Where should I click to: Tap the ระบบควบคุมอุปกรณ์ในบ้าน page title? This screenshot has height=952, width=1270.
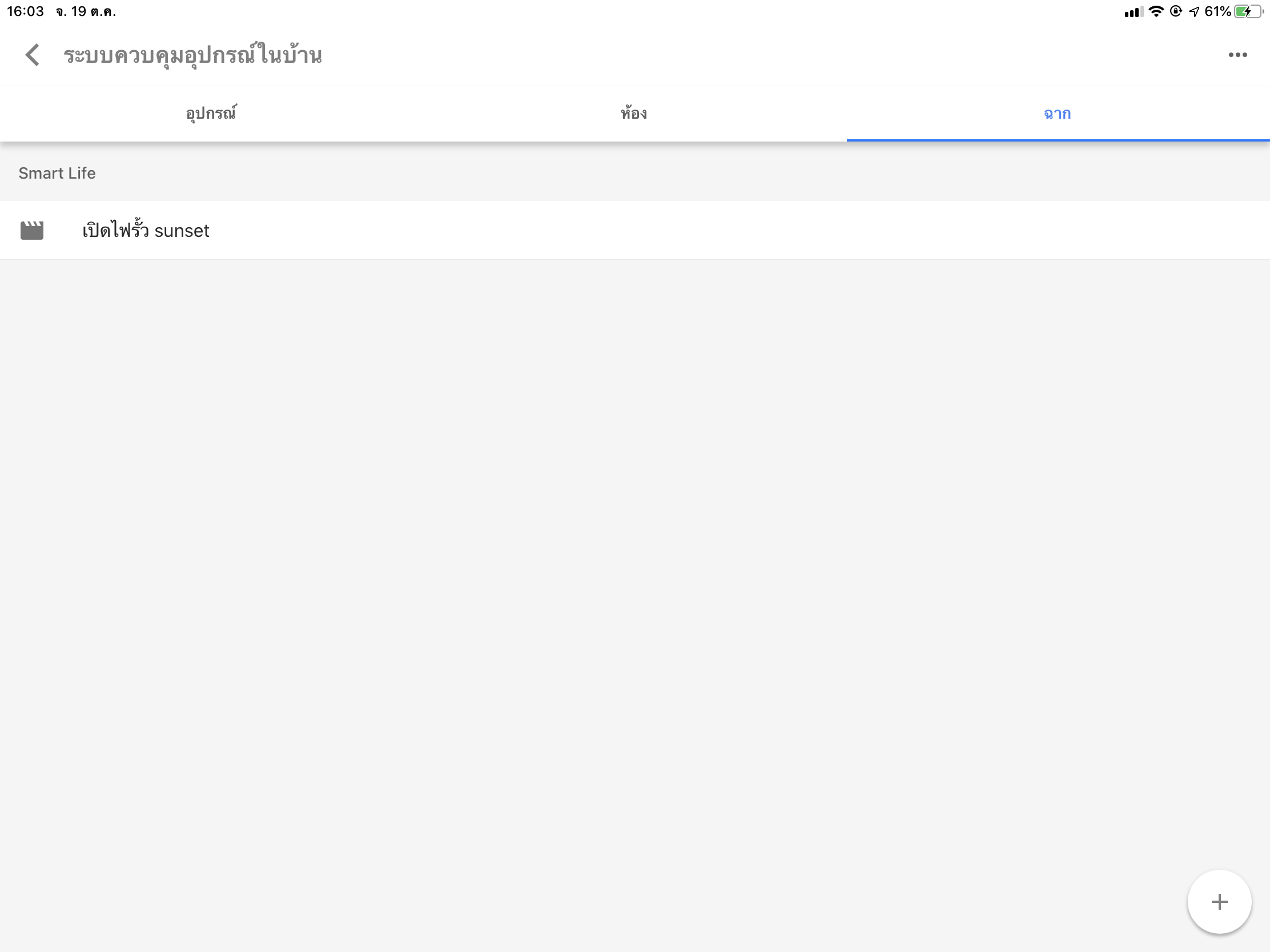point(192,56)
